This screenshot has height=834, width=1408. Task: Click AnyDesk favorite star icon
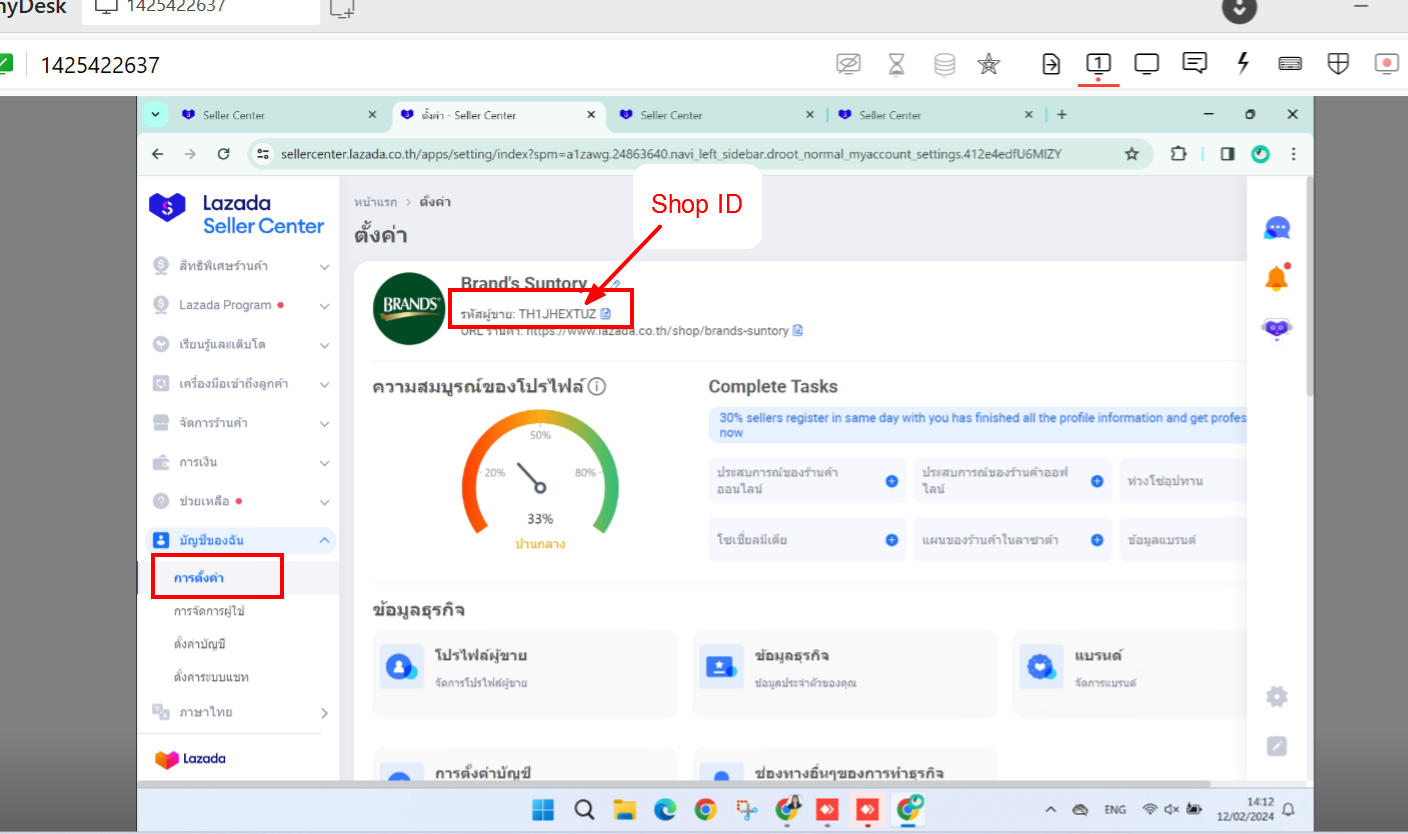click(988, 64)
